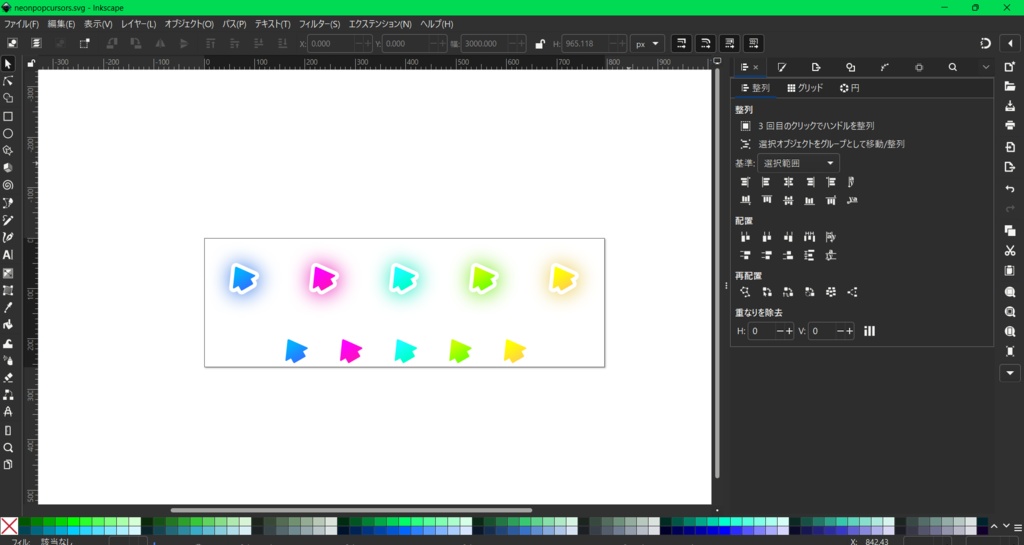Toggle scale stroke width with object button
The height and width of the screenshot is (545, 1024).
(x=681, y=44)
